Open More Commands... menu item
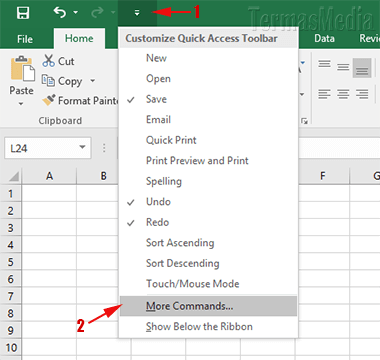The image size is (380, 360). tap(208, 306)
